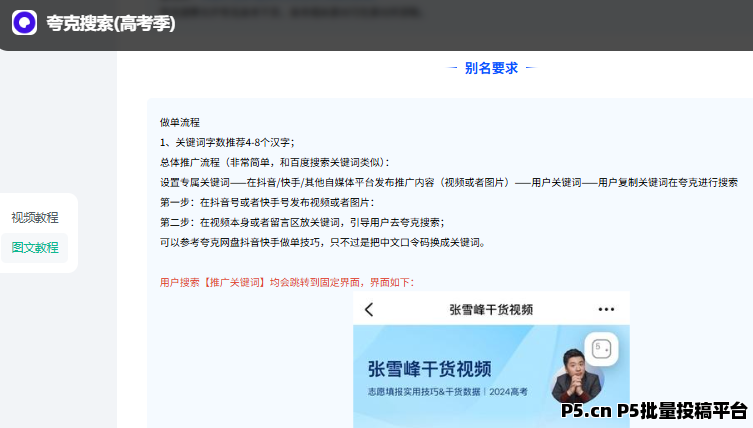Click the 夸克搜索(高考季) title text
The width and height of the screenshot is (753, 428).
[111, 23]
